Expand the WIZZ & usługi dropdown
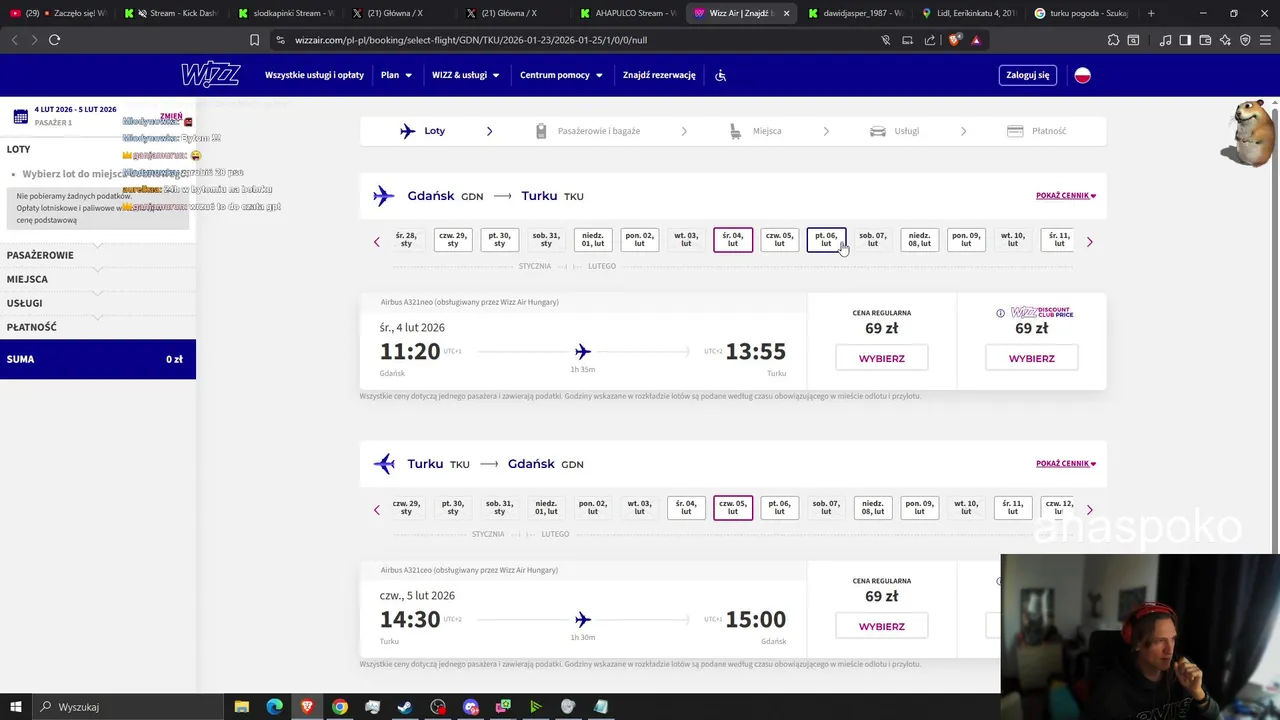 (x=465, y=75)
